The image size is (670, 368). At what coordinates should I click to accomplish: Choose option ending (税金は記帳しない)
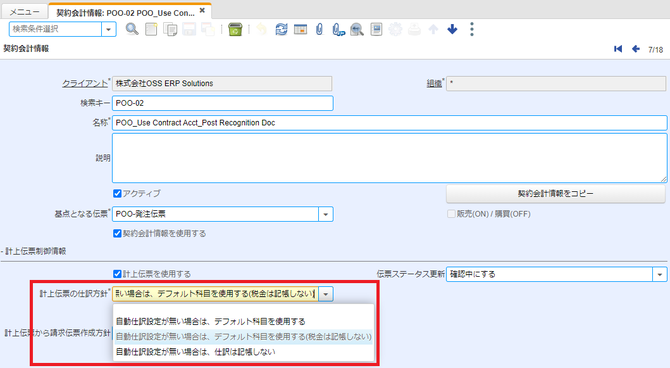click(244, 337)
